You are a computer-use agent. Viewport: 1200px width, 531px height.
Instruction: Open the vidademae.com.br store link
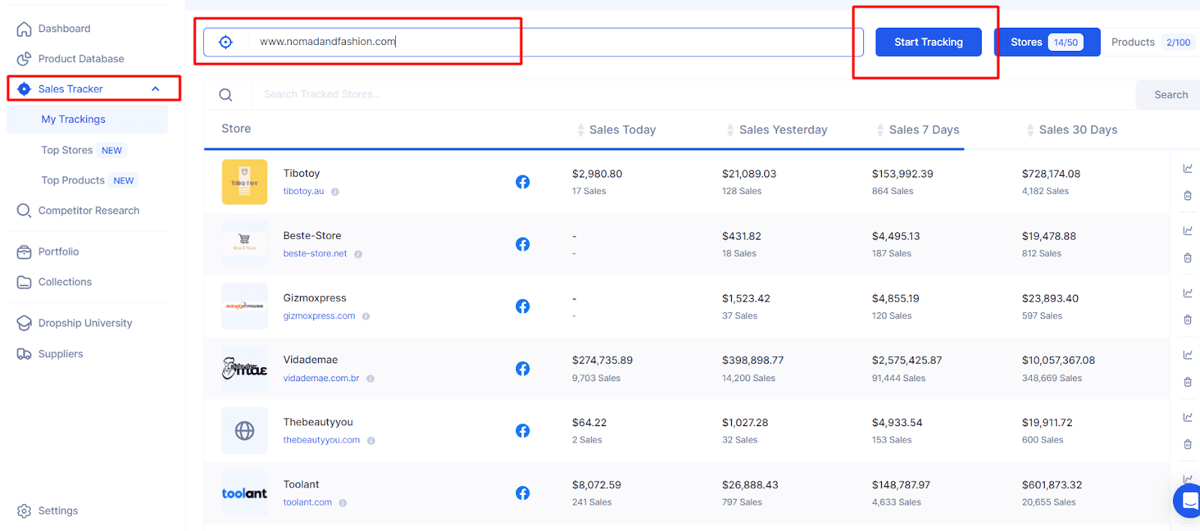pyautogui.click(x=322, y=379)
